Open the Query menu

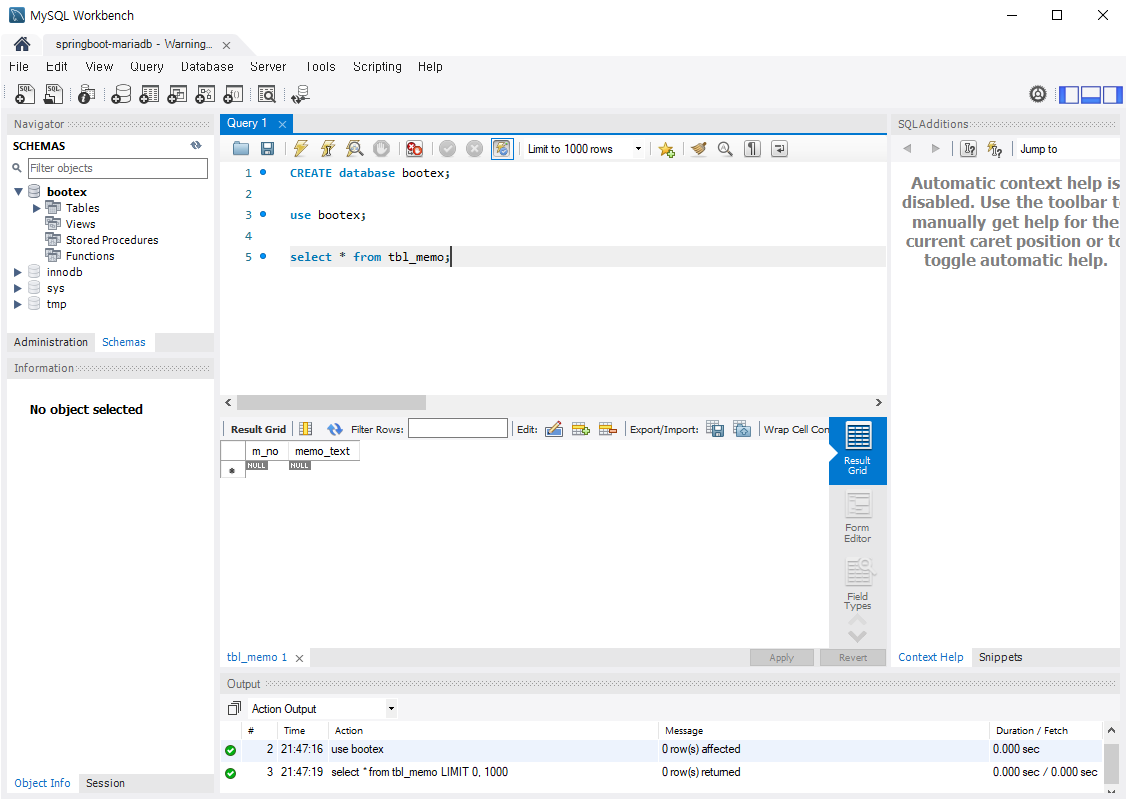tap(147, 67)
